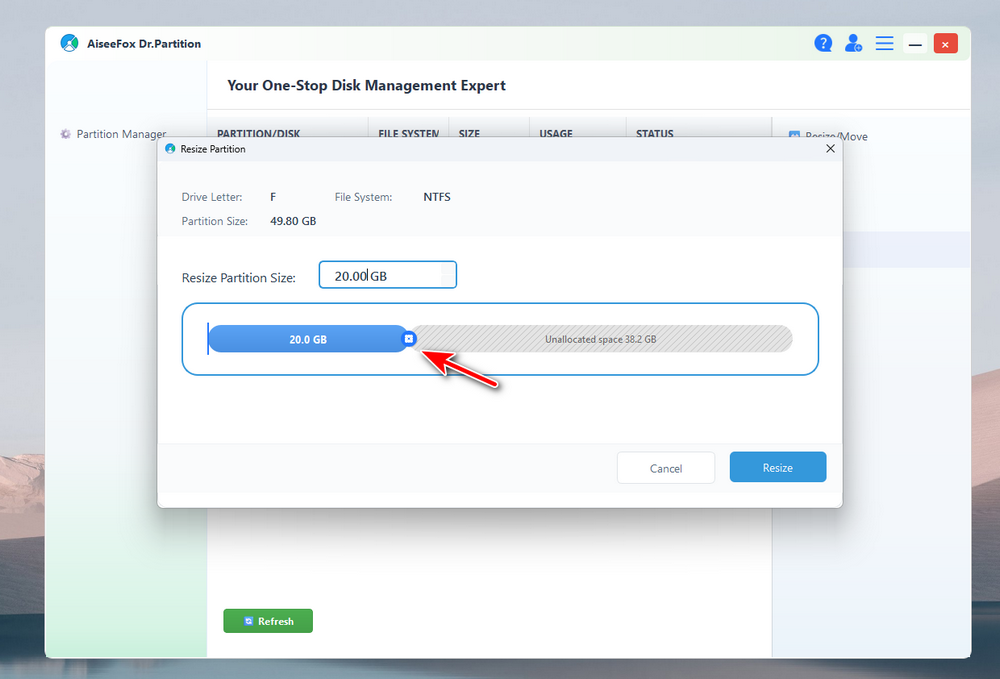Click the green Refresh button
Screen dimensions: 1000x679
click(x=267, y=621)
